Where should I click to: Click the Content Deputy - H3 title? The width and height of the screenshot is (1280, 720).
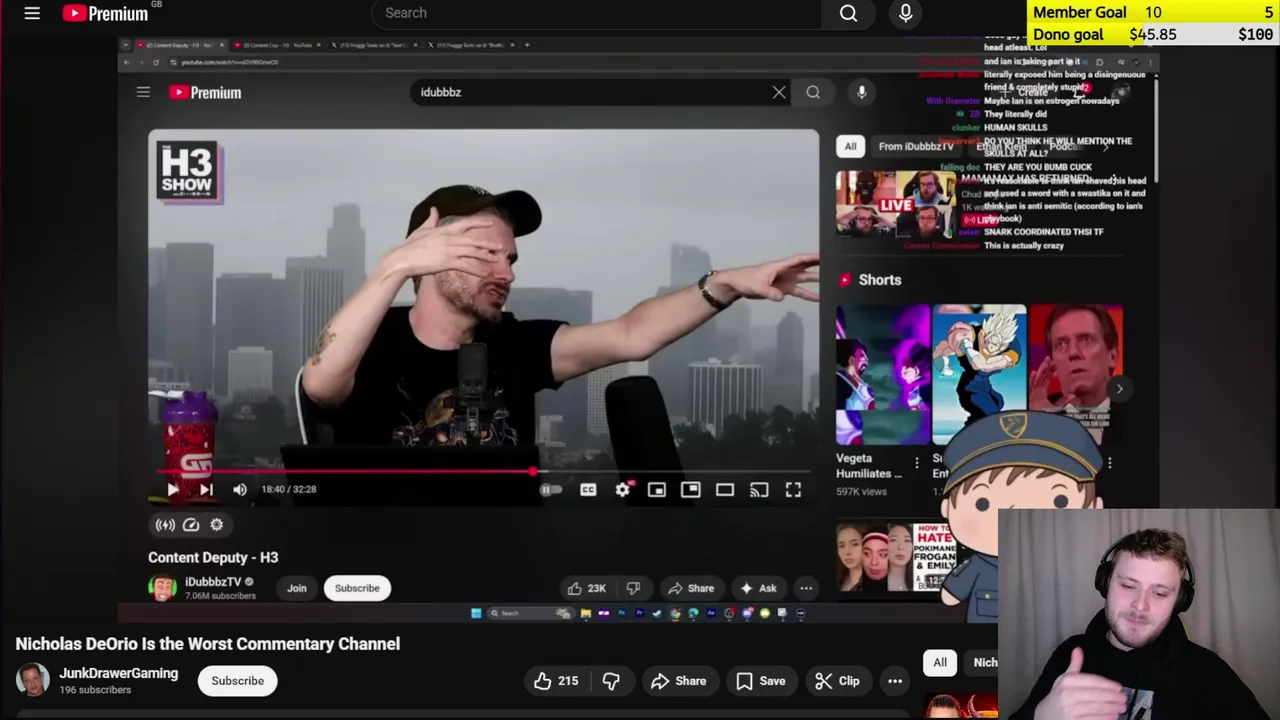213,557
